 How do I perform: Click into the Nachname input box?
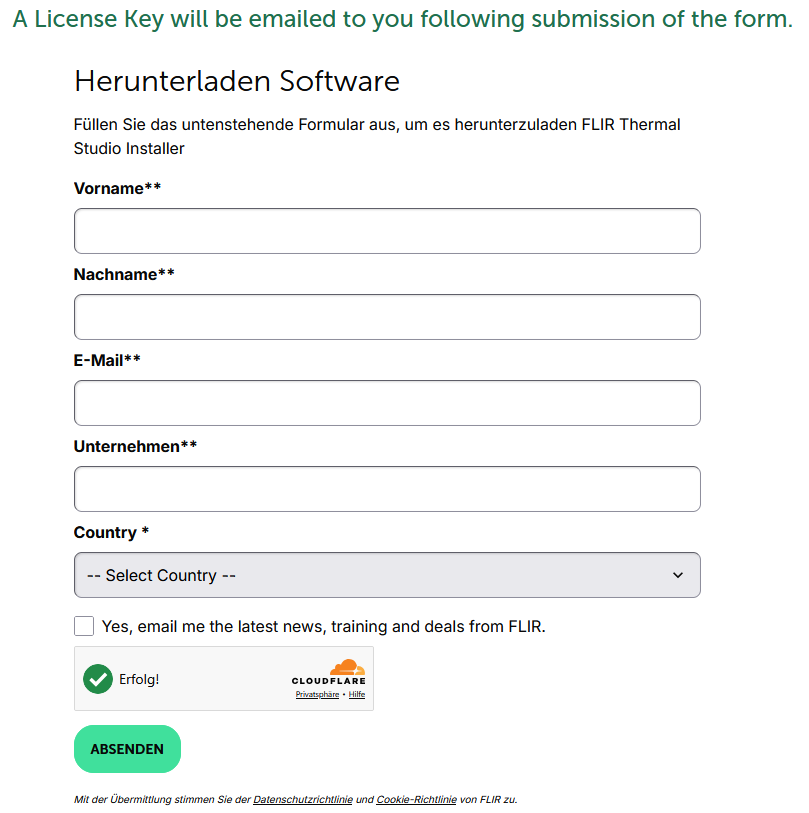387,317
